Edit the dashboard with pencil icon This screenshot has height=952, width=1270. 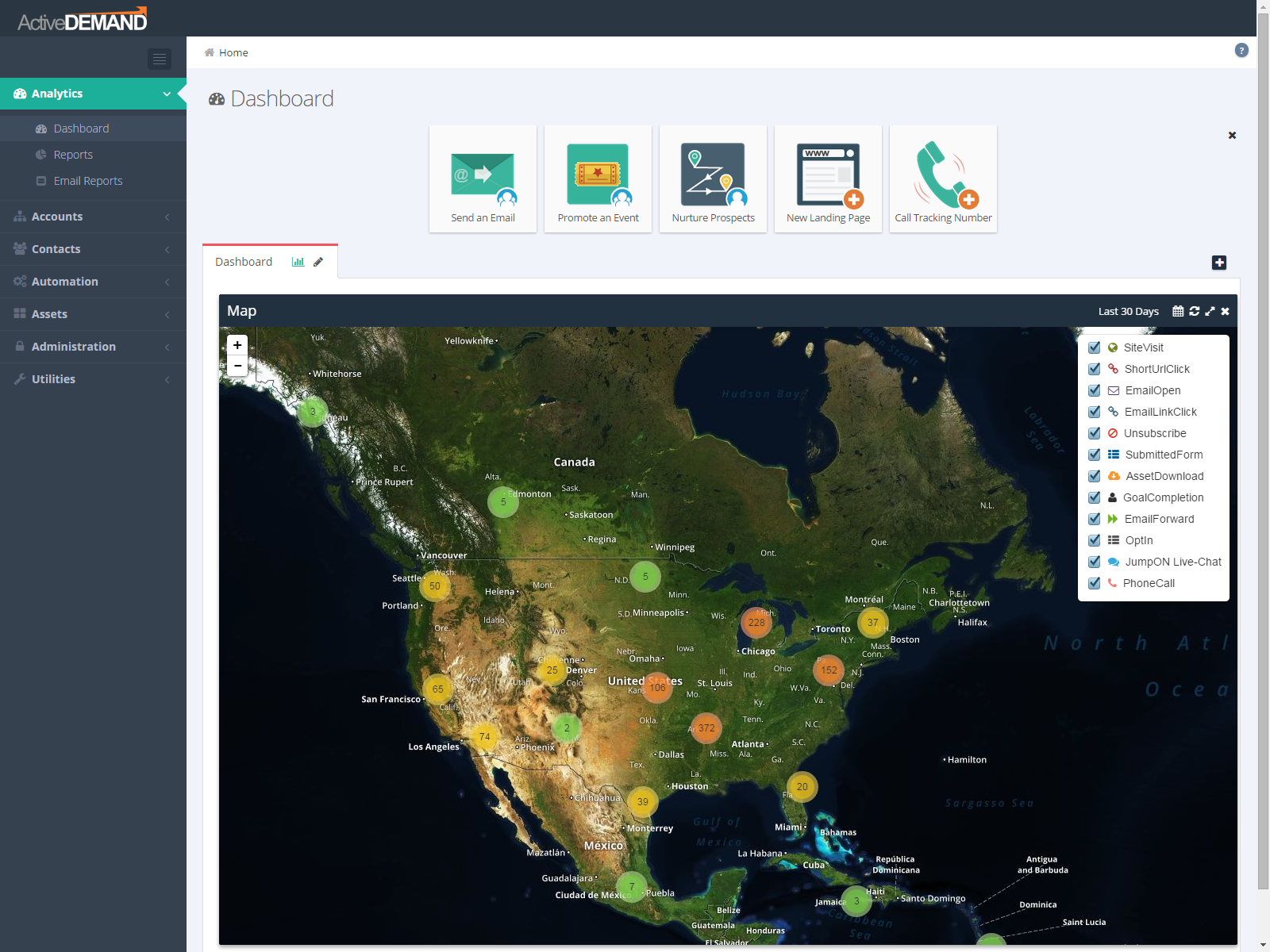coord(318,262)
